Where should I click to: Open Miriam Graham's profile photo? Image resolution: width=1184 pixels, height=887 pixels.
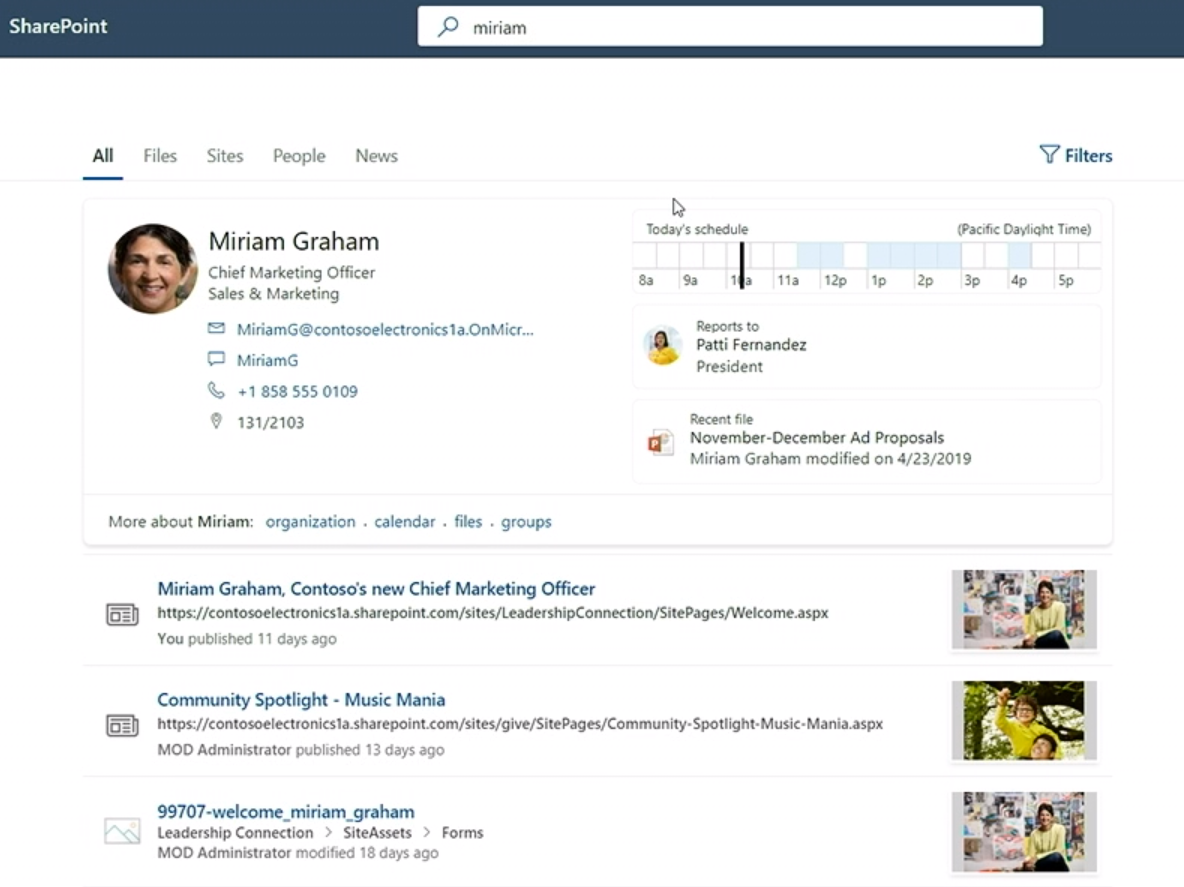(x=153, y=269)
